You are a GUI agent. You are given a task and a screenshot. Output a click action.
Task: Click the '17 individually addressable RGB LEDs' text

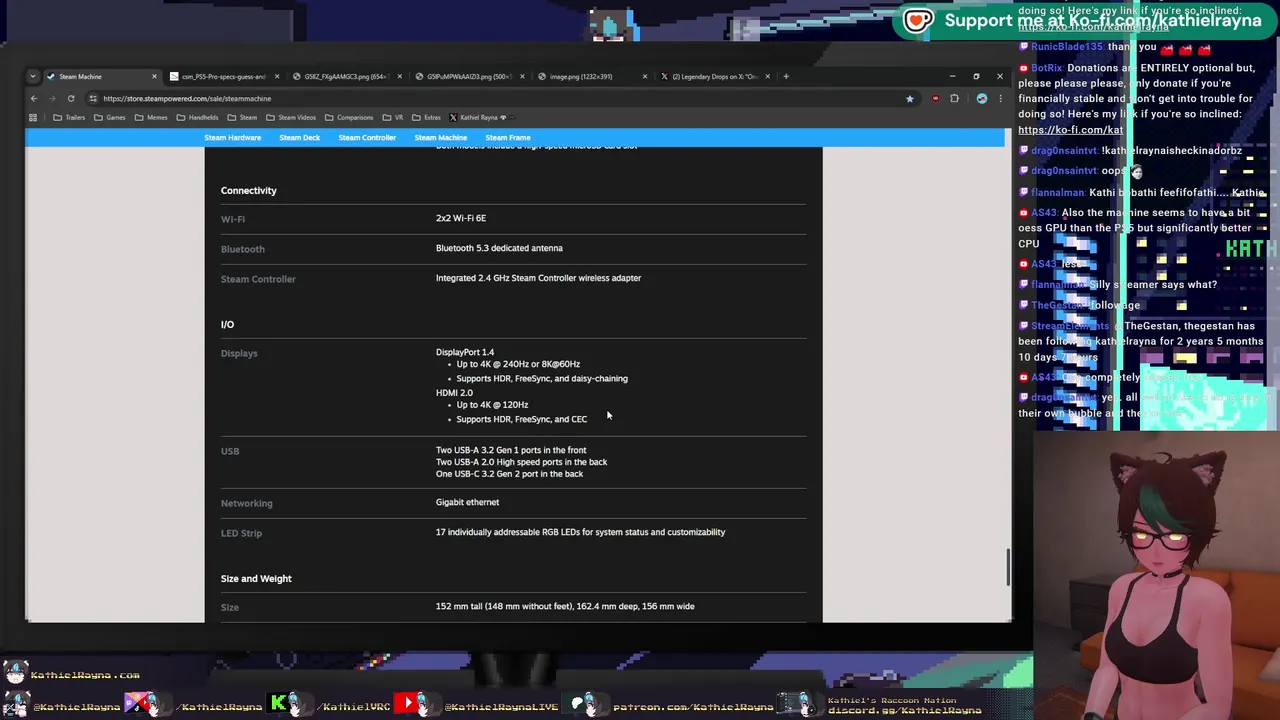coord(580,532)
